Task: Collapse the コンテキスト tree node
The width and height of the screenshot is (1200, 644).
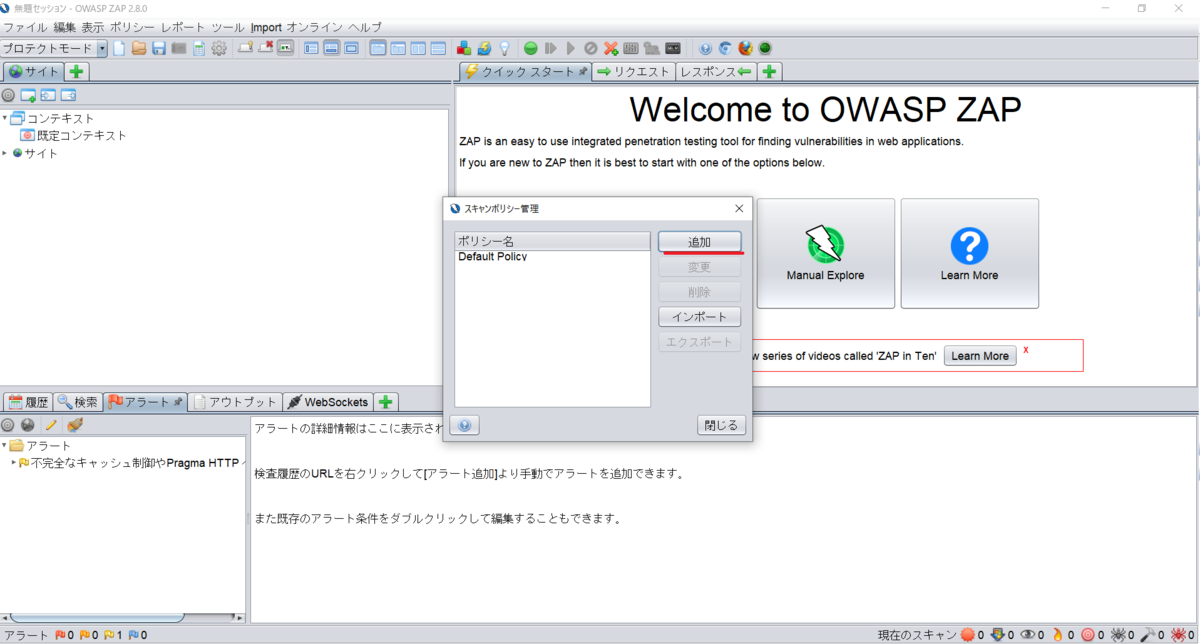Action: (x=4, y=118)
